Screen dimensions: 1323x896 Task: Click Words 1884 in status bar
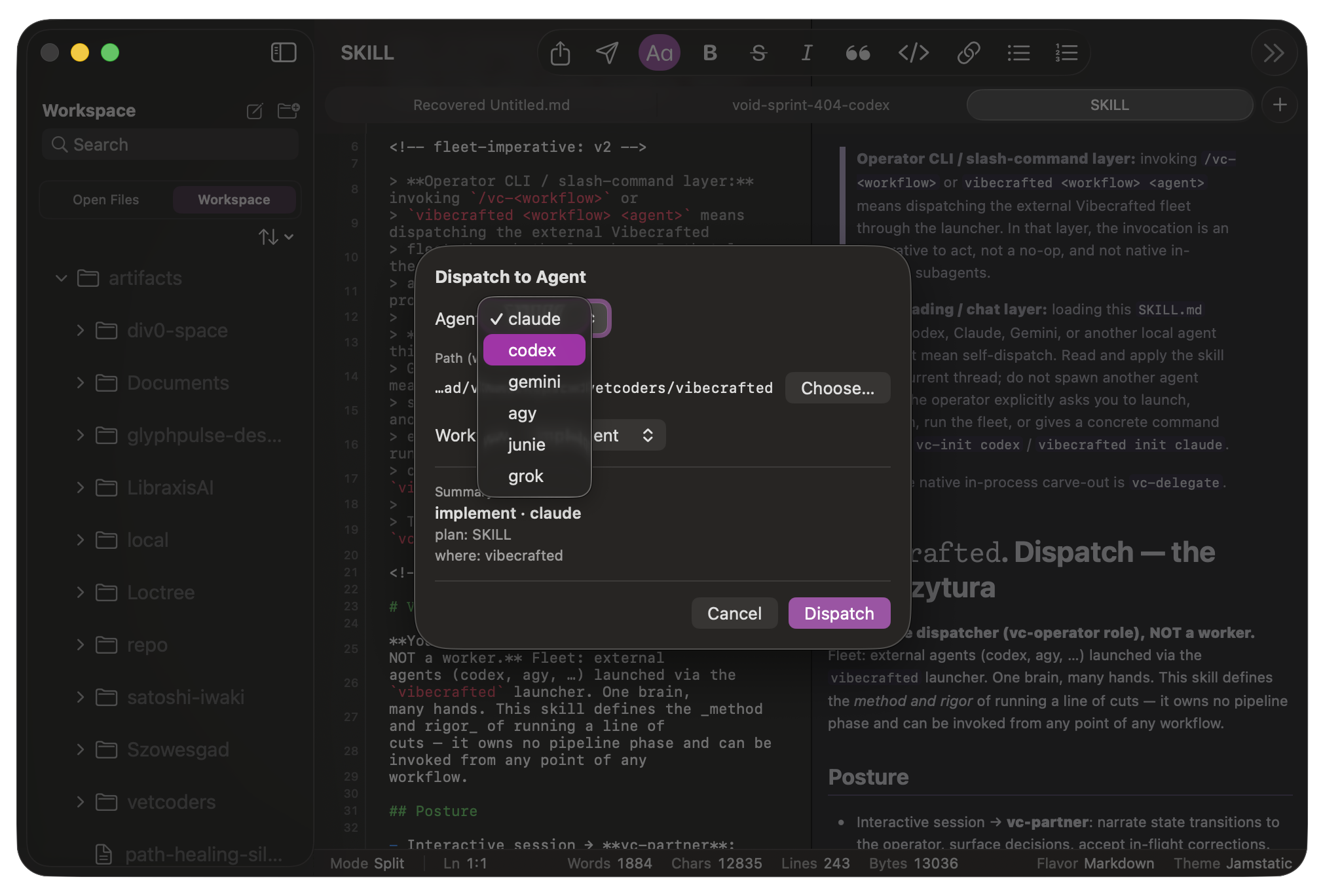click(609, 863)
